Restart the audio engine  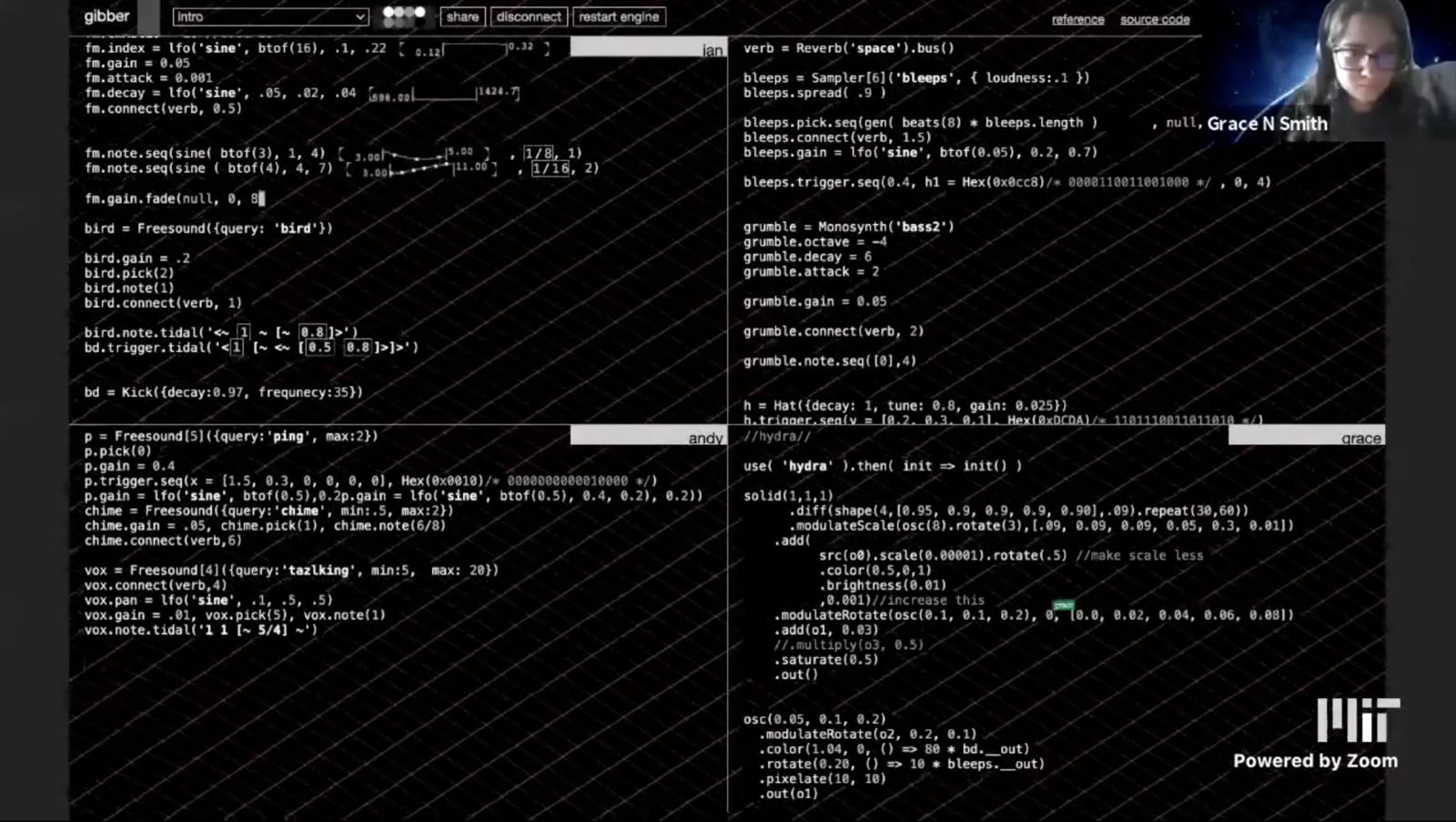point(619,17)
